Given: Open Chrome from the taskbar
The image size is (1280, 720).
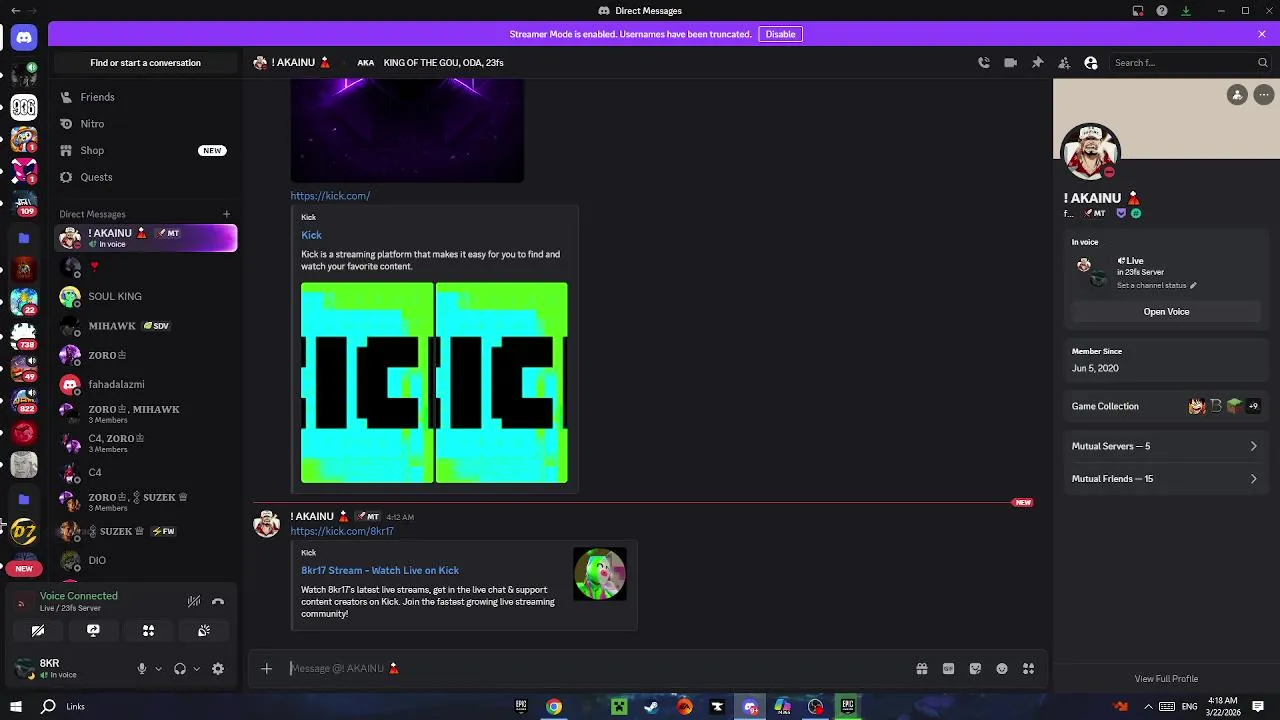Looking at the screenshot, I should coord(554,707).
